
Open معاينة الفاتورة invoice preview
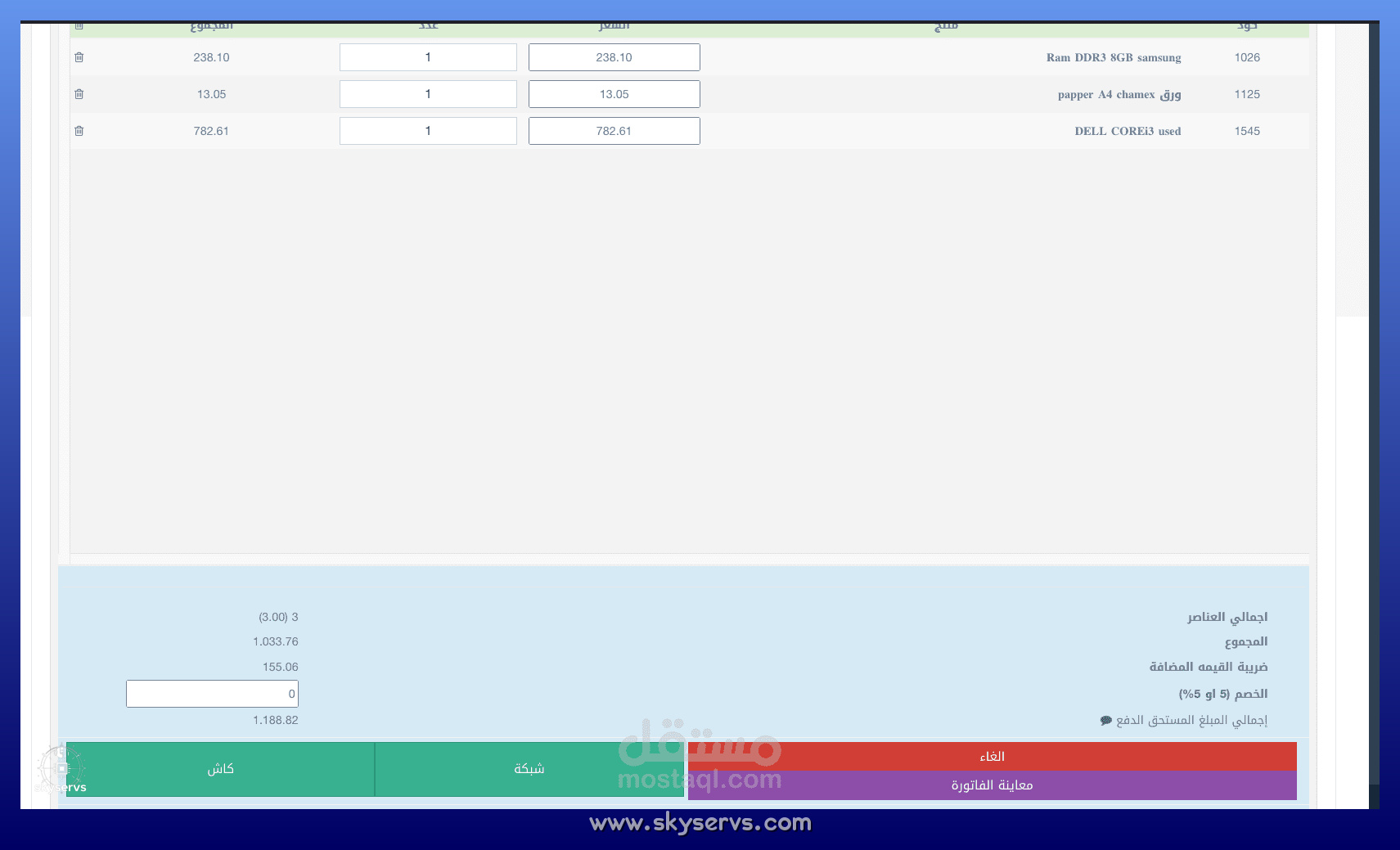tap(992, 785)
